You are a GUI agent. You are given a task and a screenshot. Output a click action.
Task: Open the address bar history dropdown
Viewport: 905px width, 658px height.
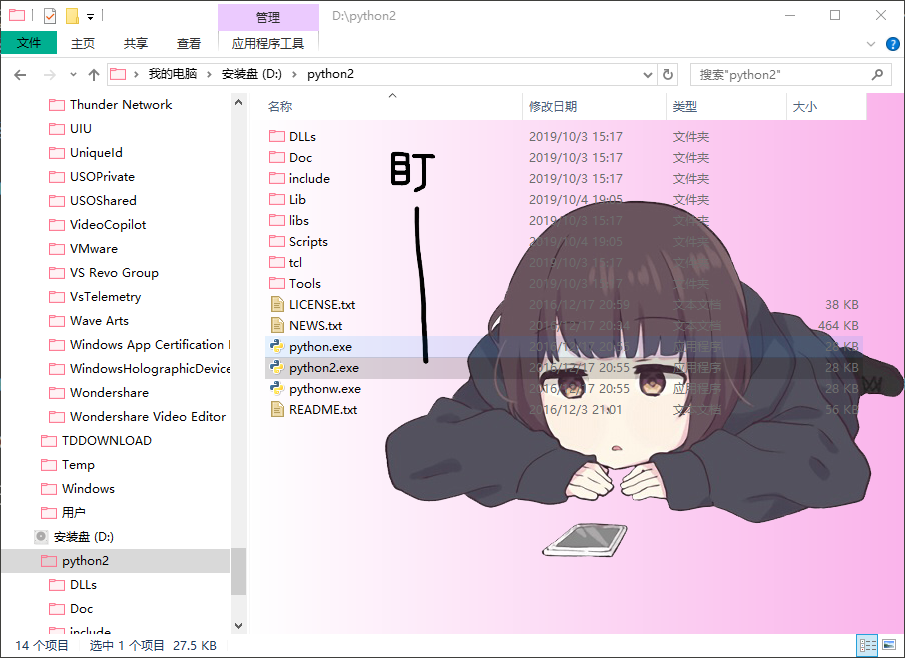(646, 74)
